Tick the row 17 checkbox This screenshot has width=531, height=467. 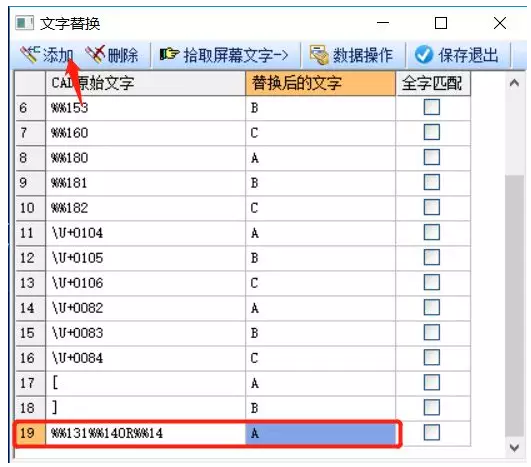pos(432,383)
